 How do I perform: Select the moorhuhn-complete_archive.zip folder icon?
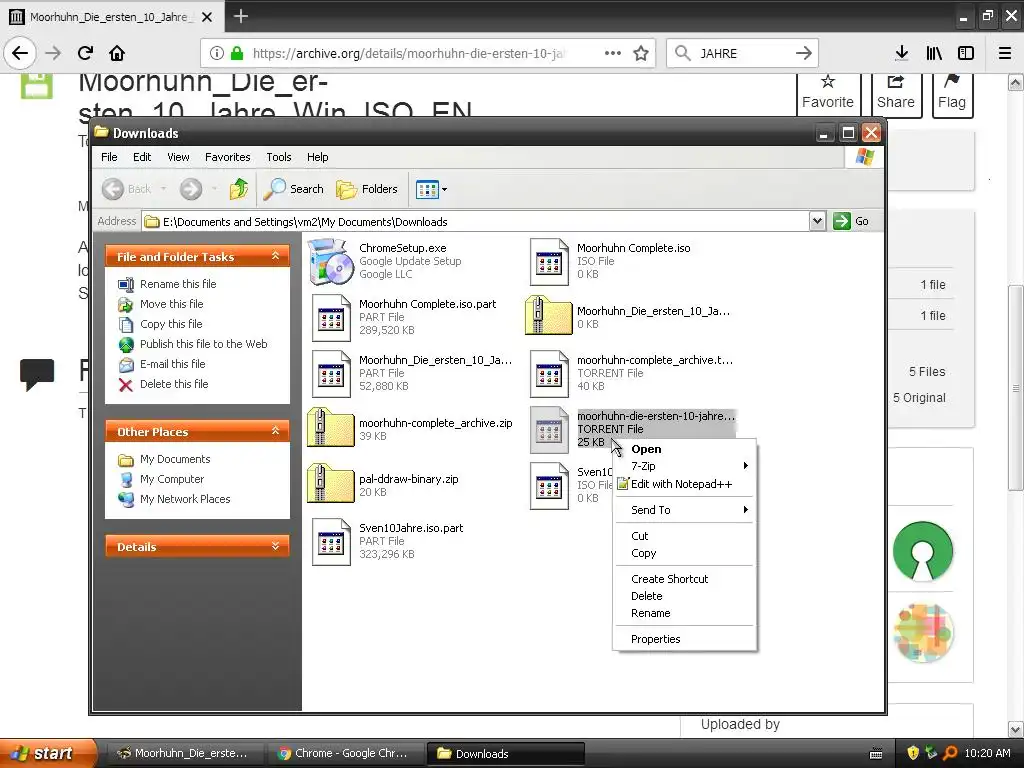pos(330,428)
